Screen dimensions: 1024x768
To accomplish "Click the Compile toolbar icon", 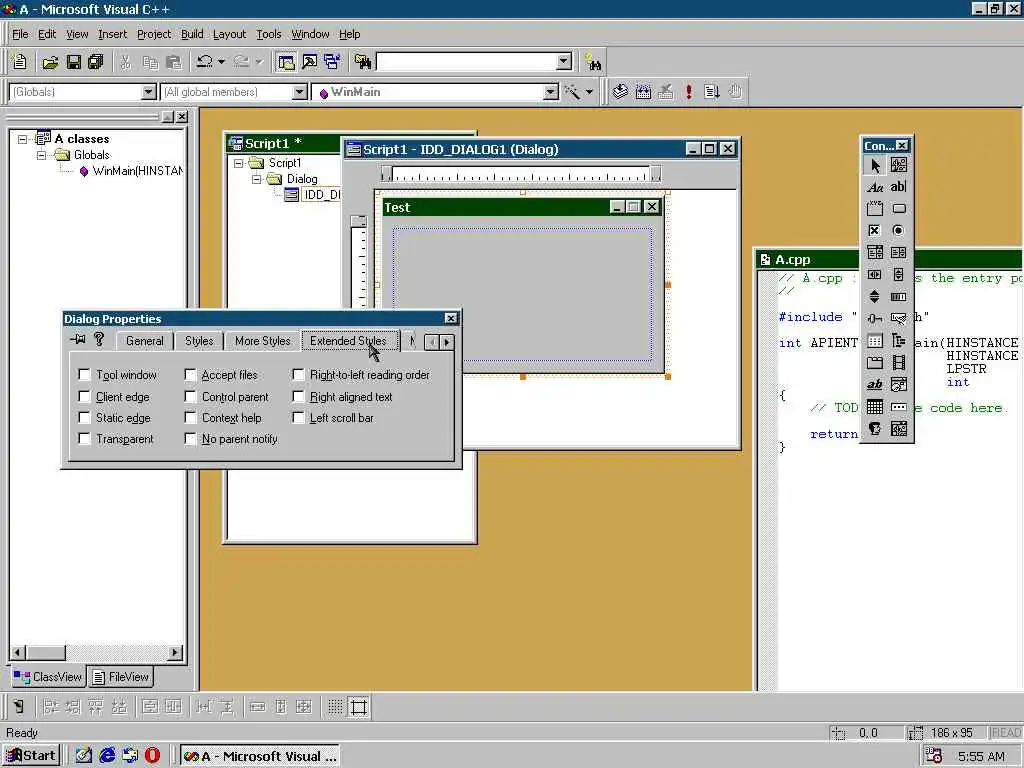I will tap(620, 92).
